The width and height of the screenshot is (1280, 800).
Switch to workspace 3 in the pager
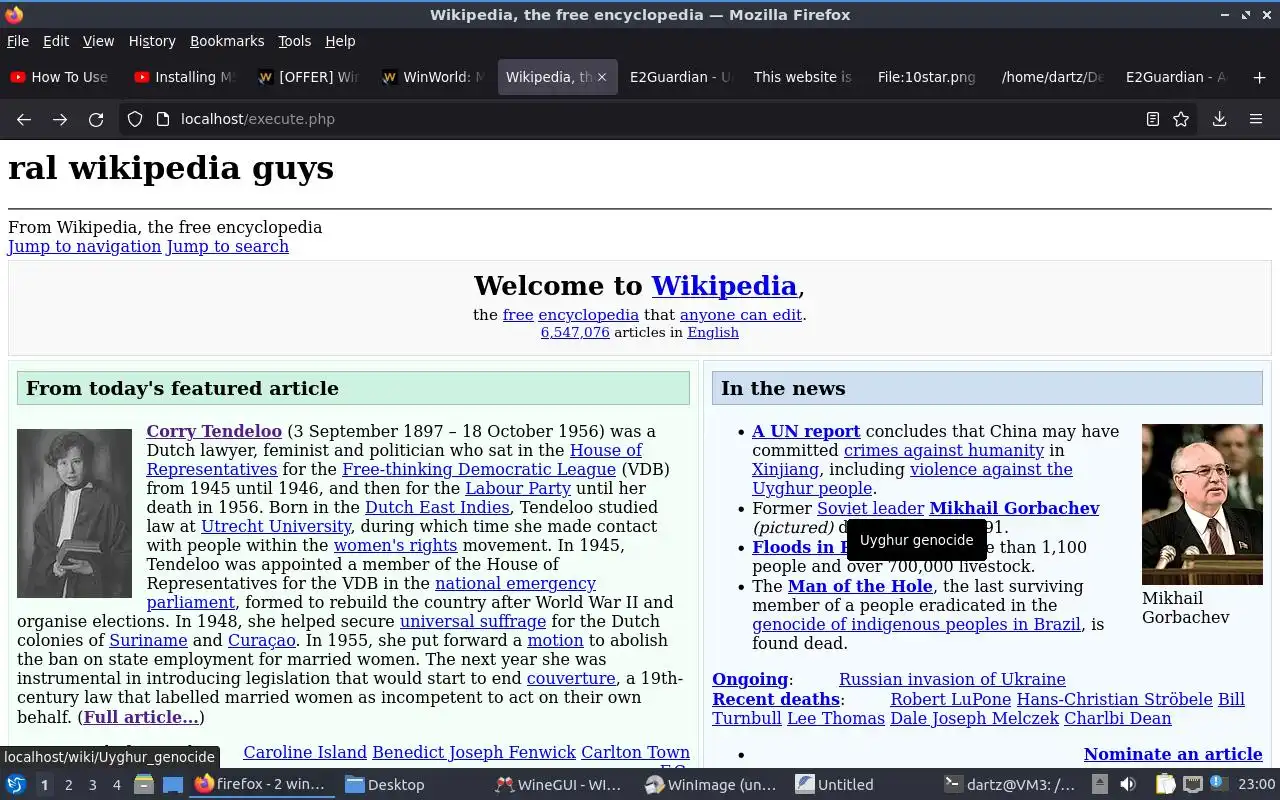click(92, 785)
